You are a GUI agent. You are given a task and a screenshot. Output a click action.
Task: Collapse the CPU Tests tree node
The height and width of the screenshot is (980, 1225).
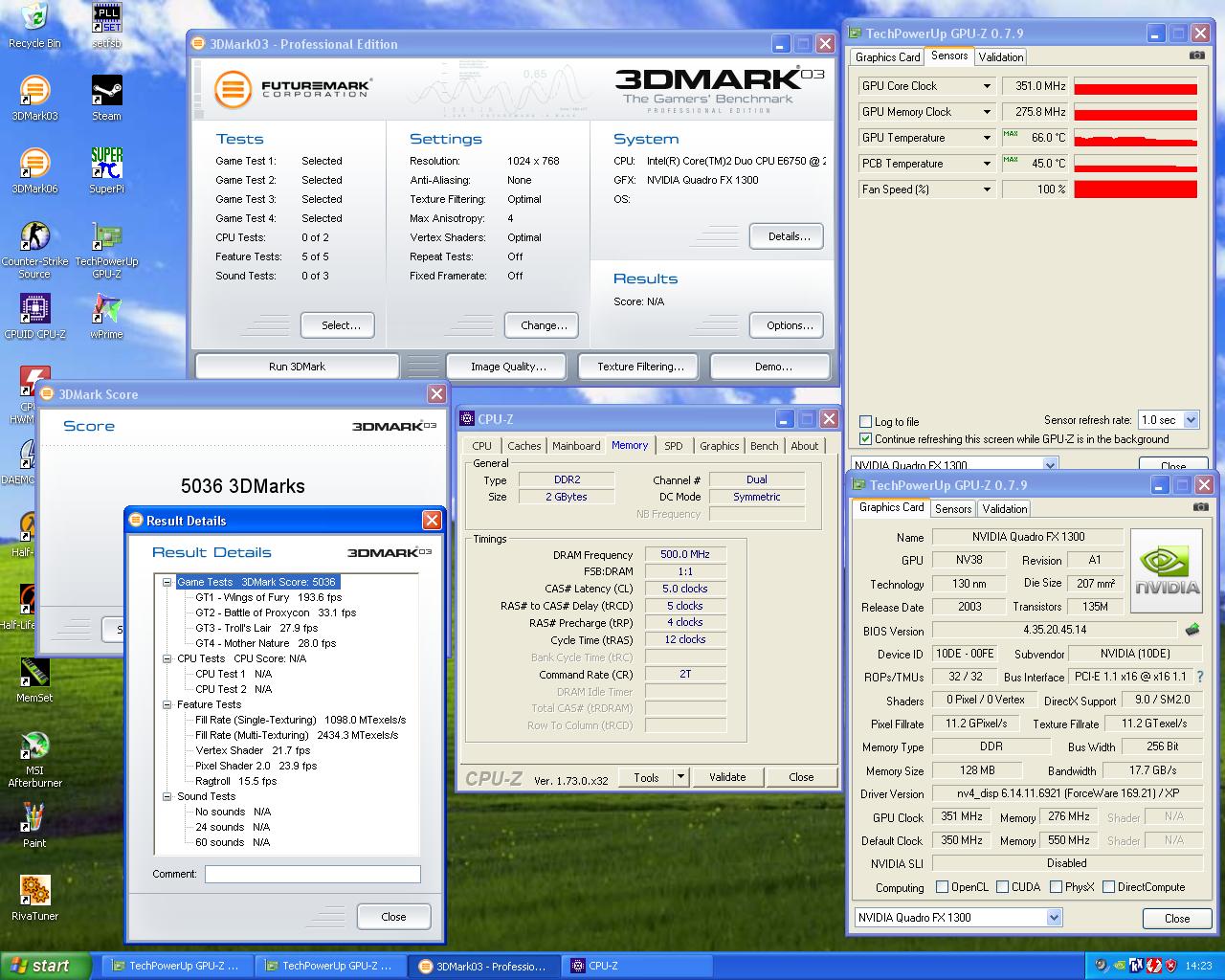point(167,658)
